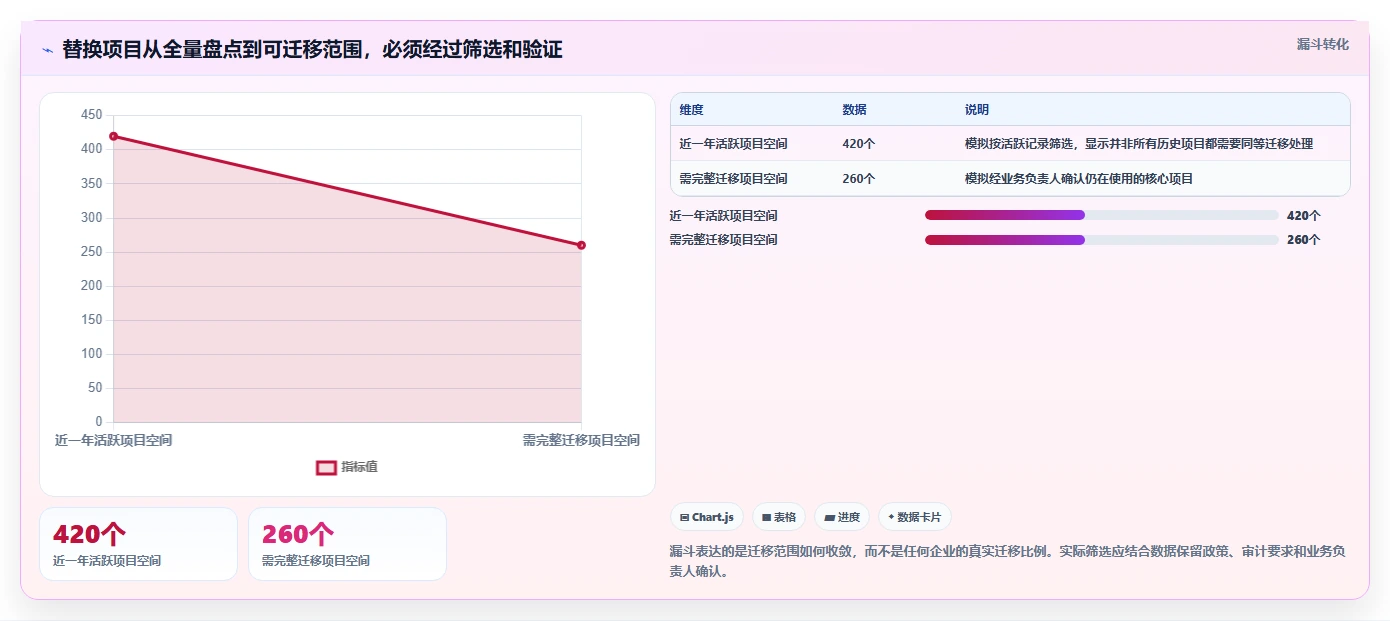Select the Chart.js chip

point(707,517)
